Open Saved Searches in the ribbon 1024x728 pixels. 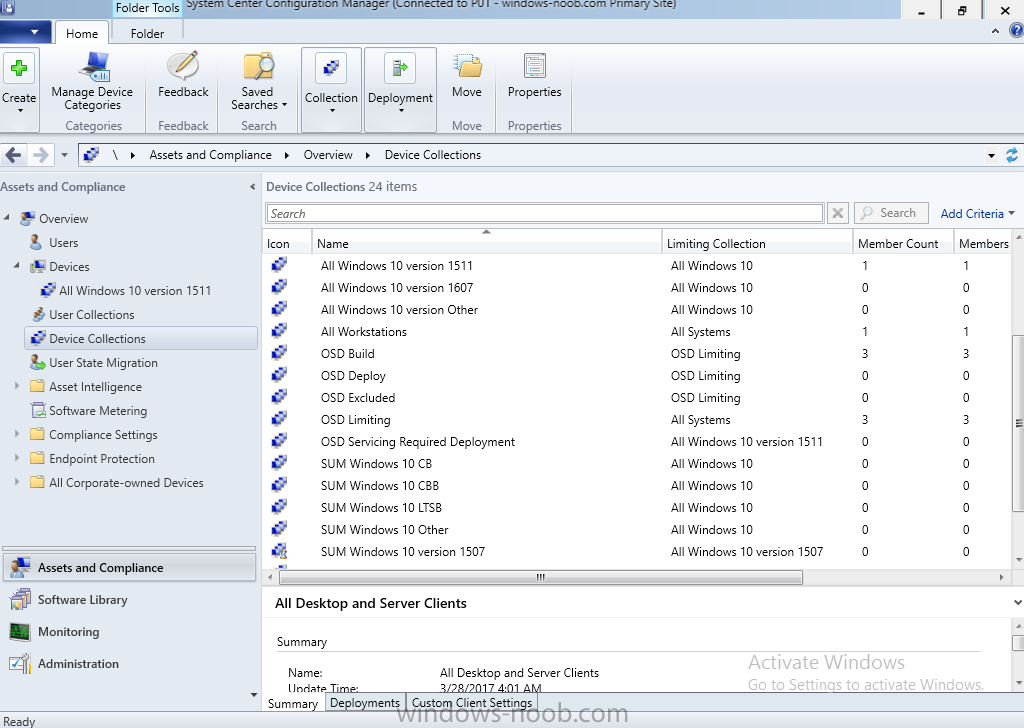pos(259,82)
